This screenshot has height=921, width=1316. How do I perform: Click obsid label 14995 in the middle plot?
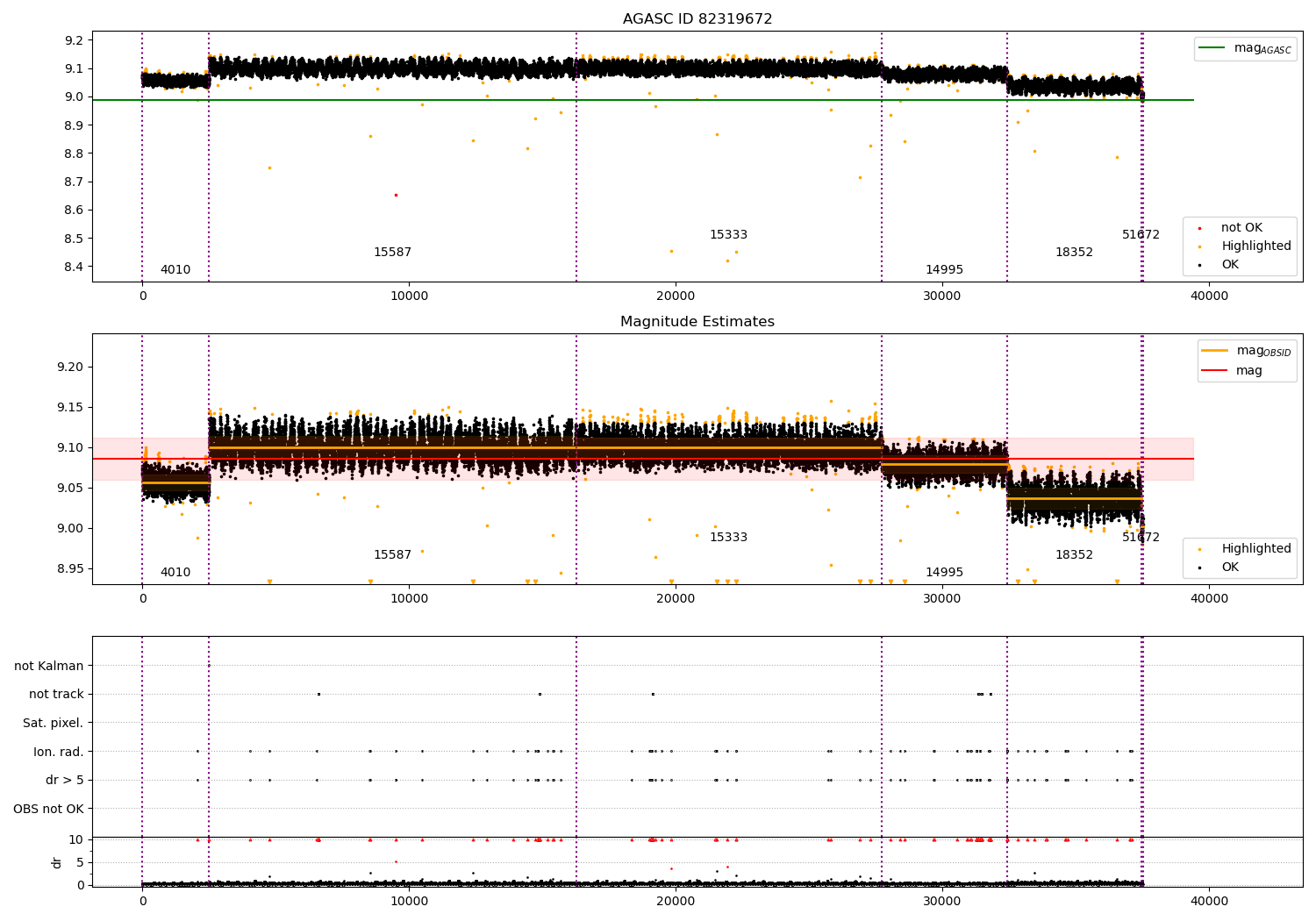944,573
